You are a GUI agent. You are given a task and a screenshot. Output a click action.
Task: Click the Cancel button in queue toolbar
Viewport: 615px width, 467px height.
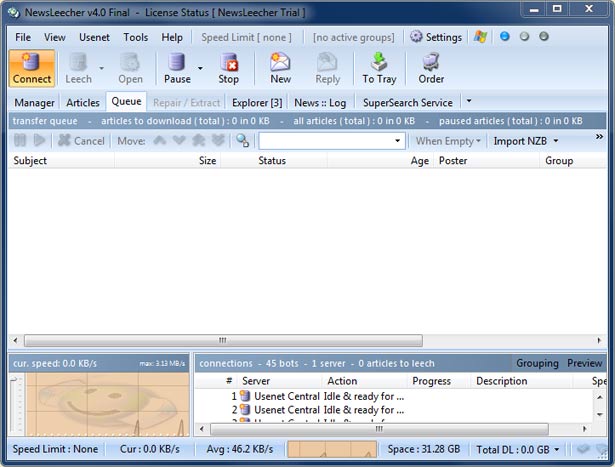point(82,141)
